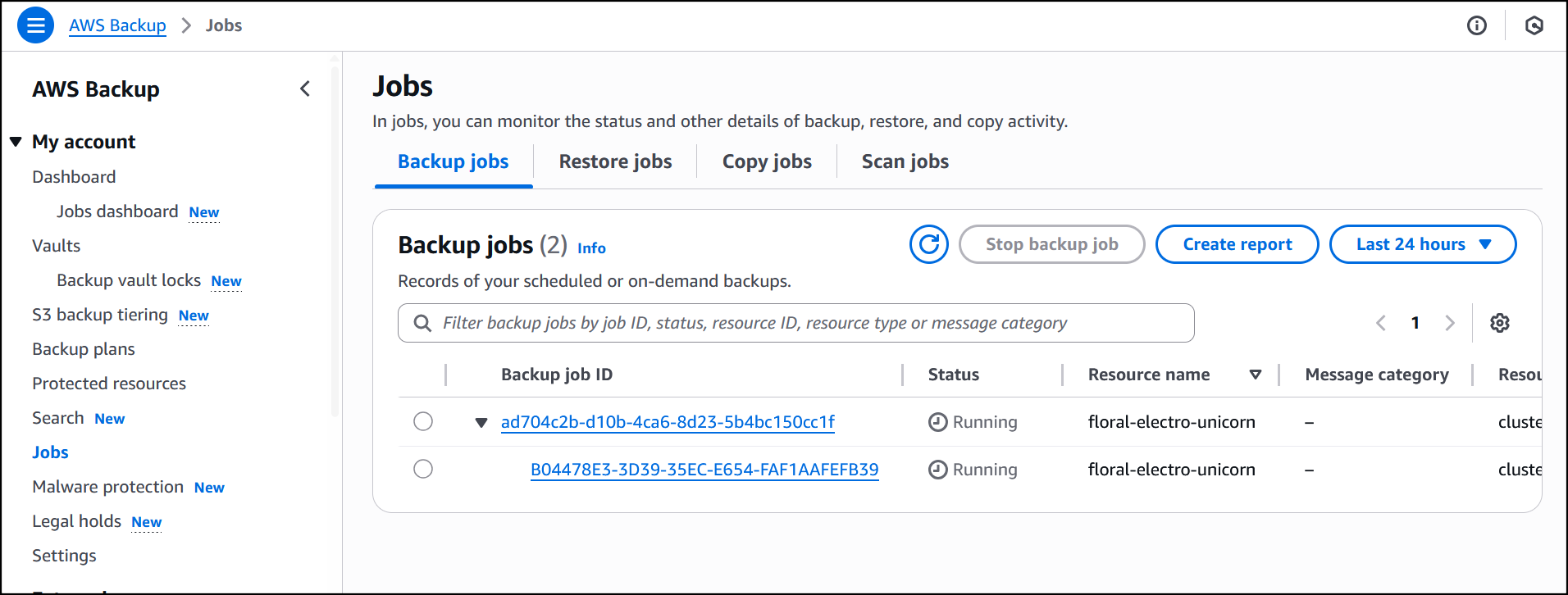The width and height of the screenshot is (1568, 595).
Task: Refresh the backup jobs list
Action: click(928, 244)
